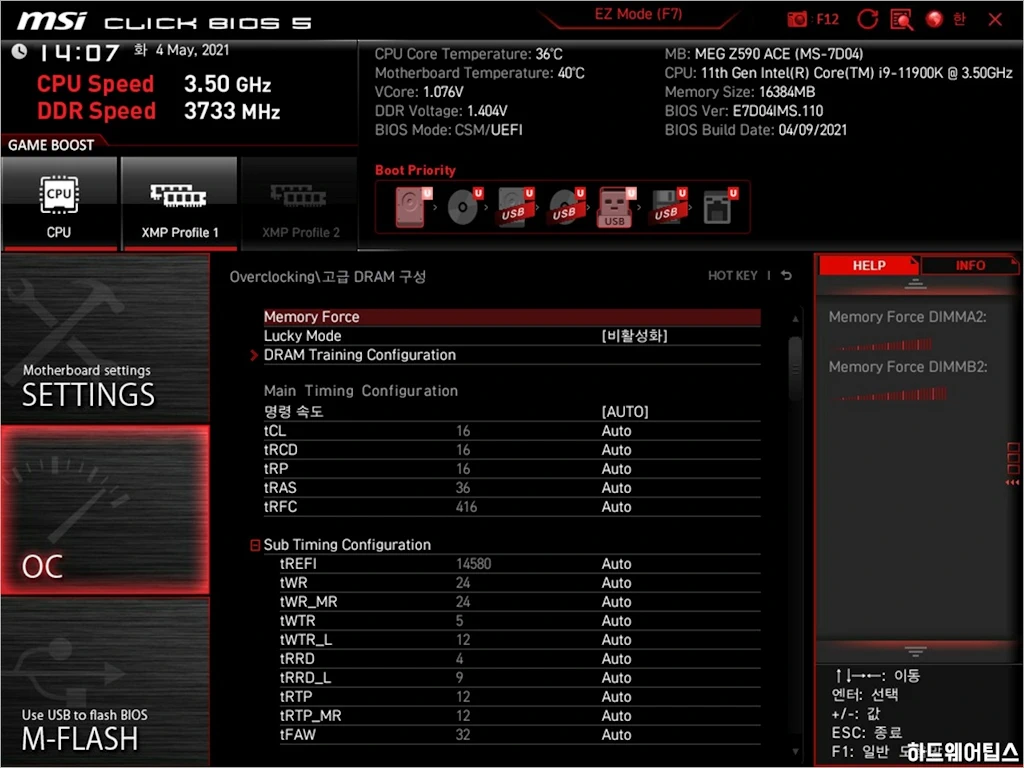
Task: Close the BIOS with the X button
Action: (995, 20)
